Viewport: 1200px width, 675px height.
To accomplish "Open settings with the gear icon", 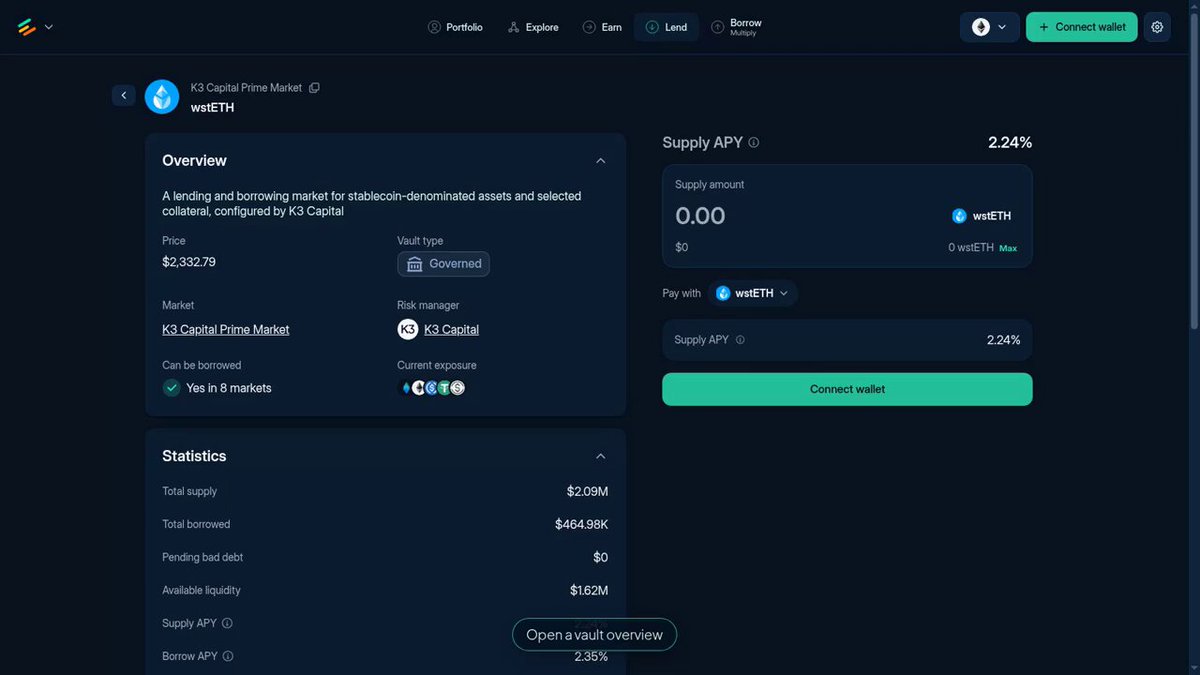I will click(1157, 27).
